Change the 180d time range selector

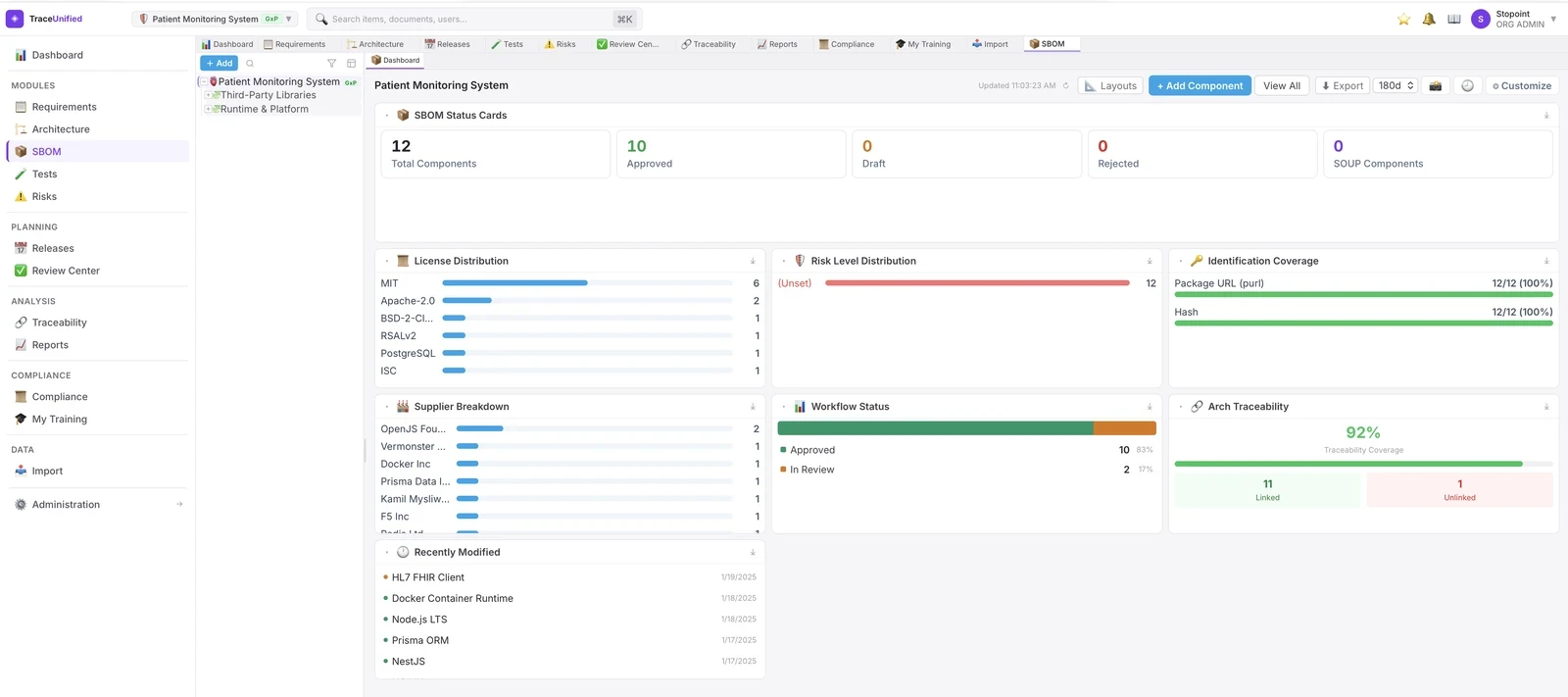(x=1396, y=85)
